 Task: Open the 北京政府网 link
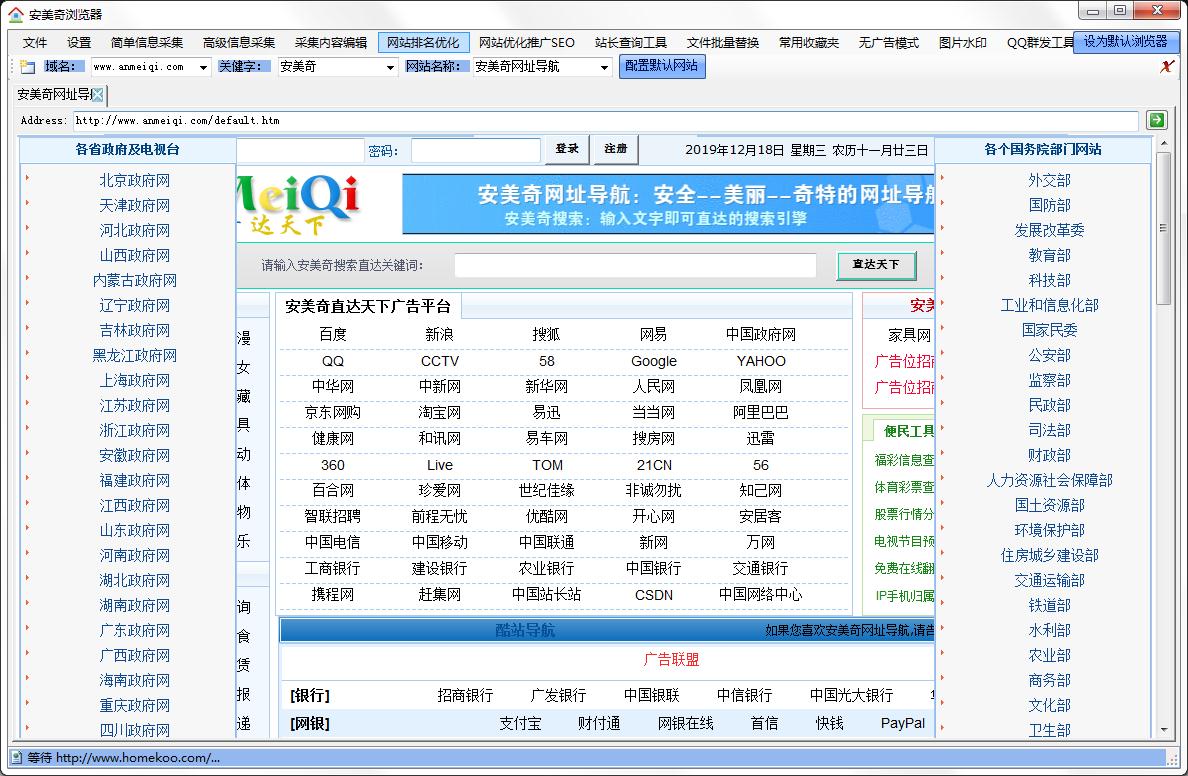pos(135,181)
